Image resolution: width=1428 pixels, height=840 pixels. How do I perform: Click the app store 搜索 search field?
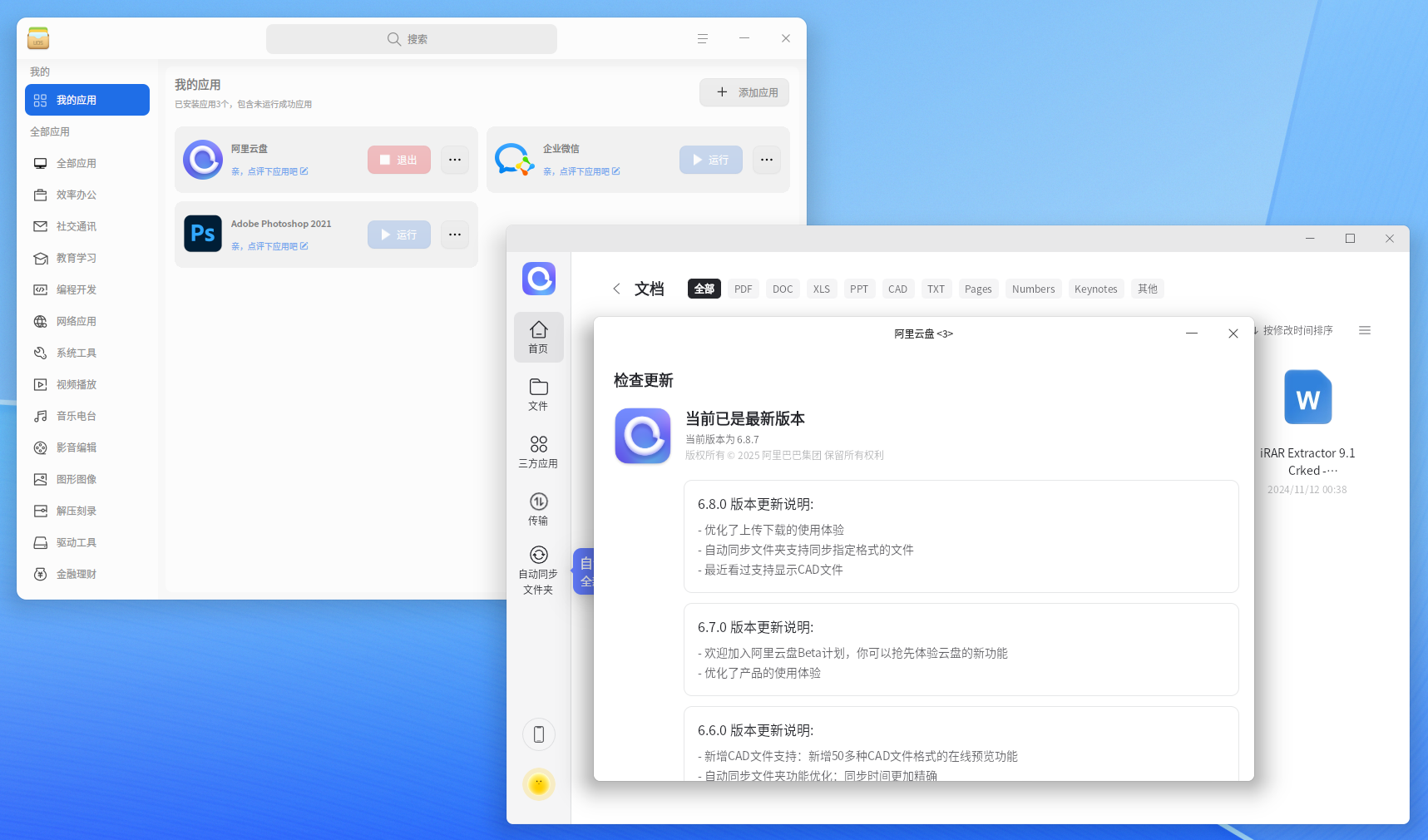click(412, 39)
